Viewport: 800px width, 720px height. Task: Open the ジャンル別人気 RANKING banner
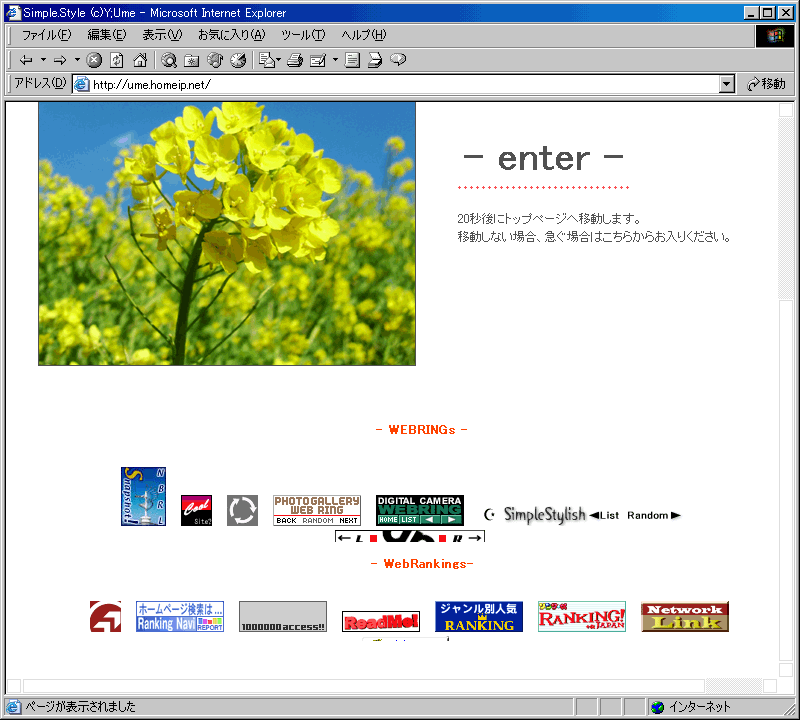(479, 616)
